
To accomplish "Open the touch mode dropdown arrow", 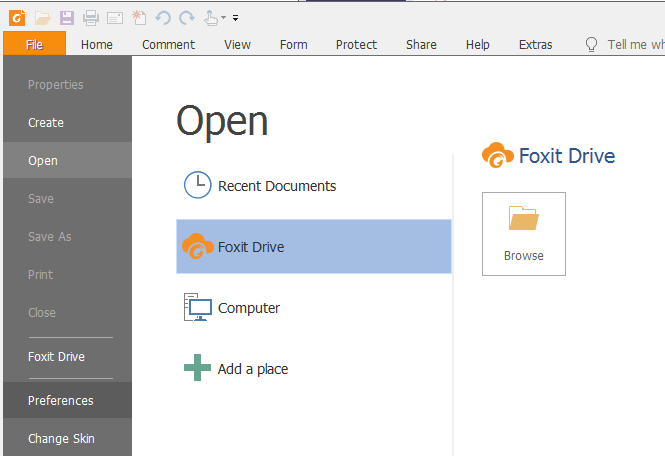I will coord(223,18).
